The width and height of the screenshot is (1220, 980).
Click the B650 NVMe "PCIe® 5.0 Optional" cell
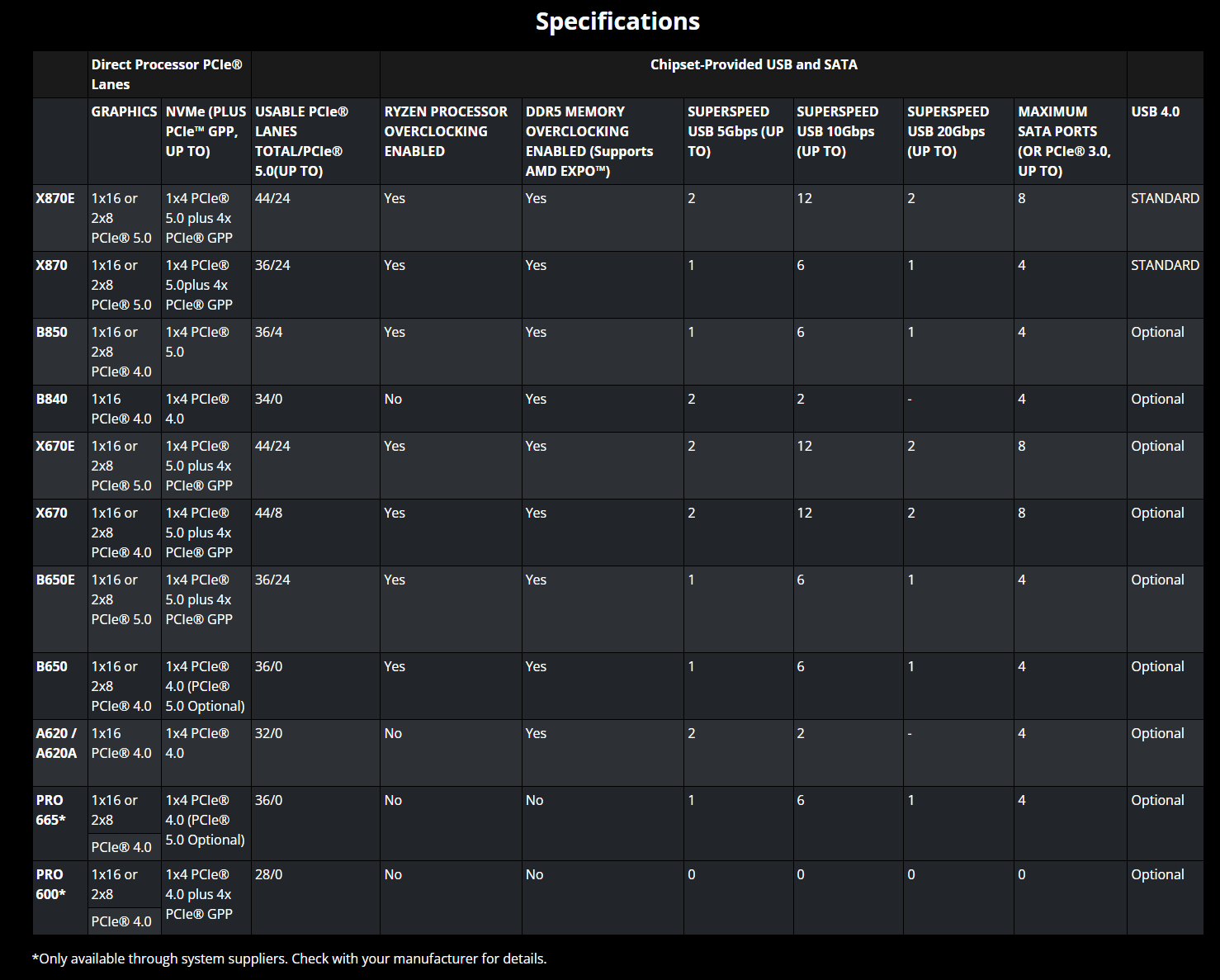pos(206,686)
